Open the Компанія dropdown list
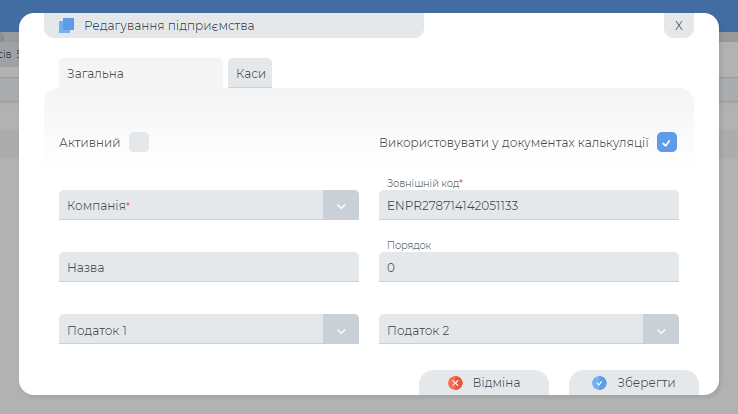 coord(190,205)
